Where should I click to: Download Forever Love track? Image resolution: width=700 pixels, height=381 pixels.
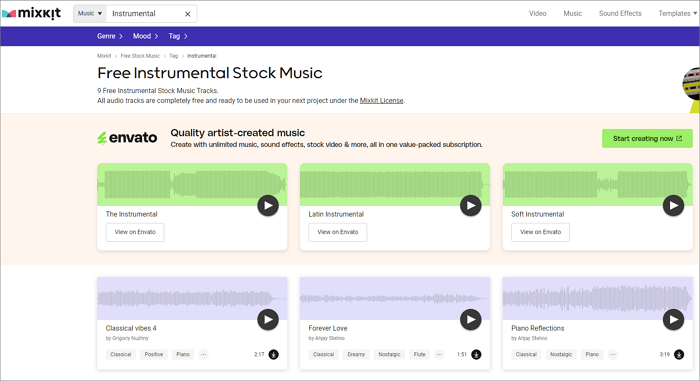tap(476, 355)
